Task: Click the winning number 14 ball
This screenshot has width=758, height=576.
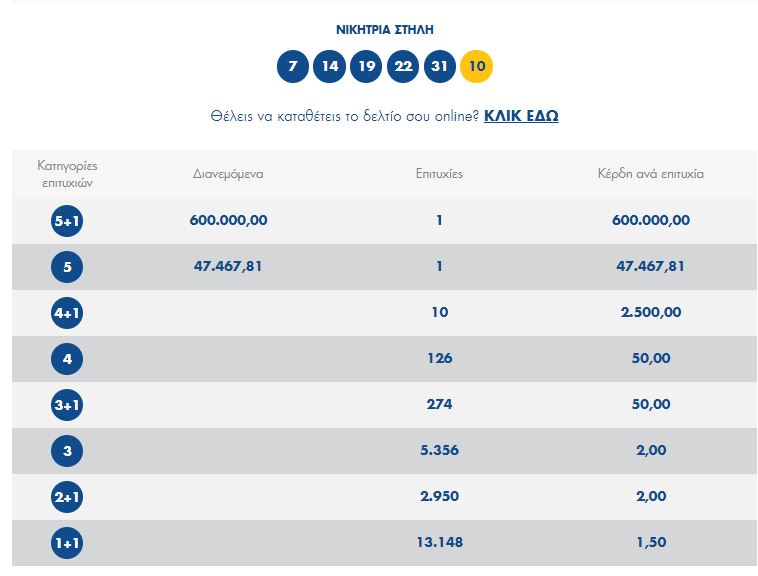Action: 330,67
